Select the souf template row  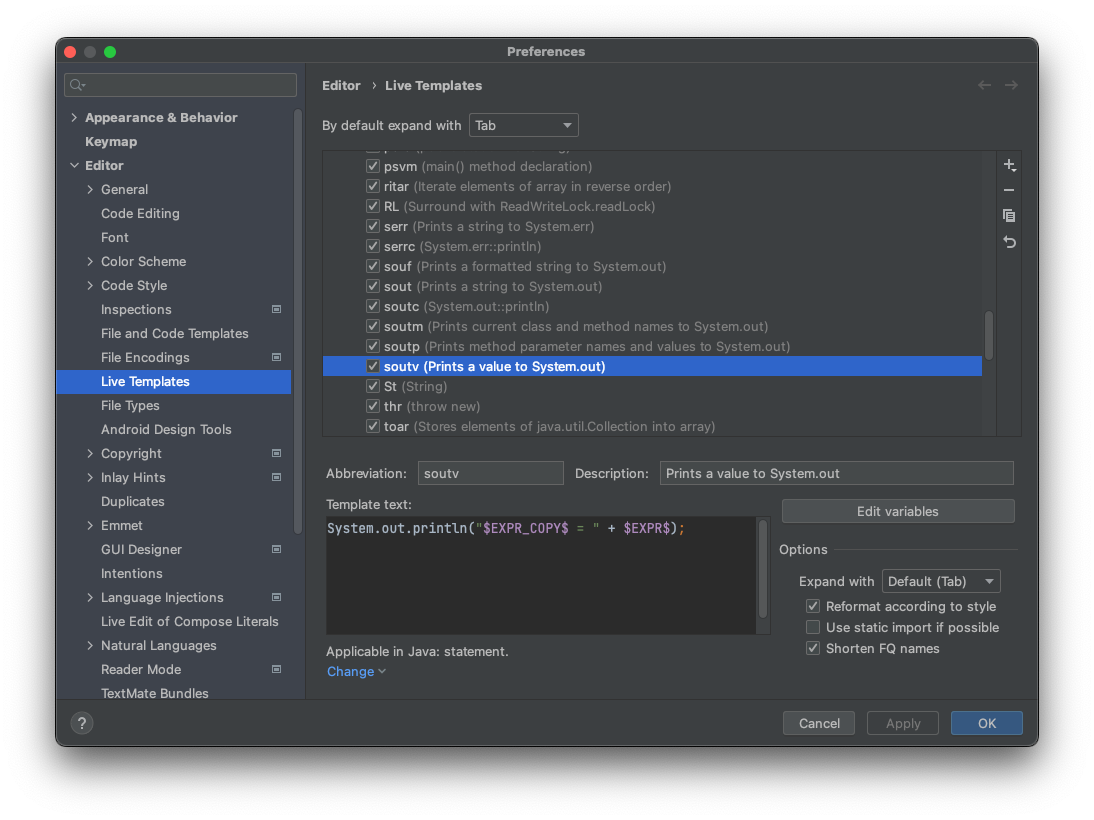point(652,267)
